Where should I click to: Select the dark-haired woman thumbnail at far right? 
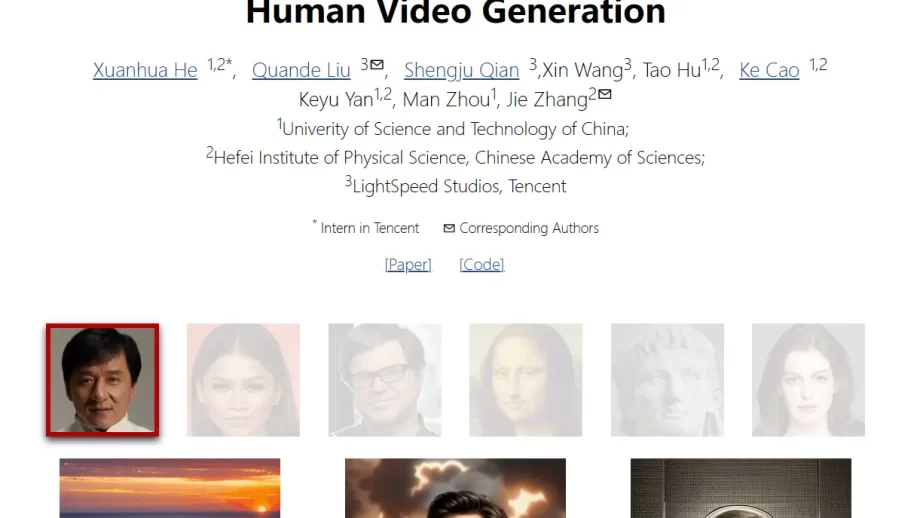pos(808,380)
